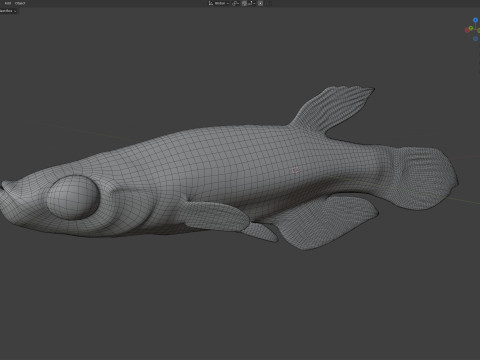This screenshot has width=480, height=360.
Task: Open the pivot point selector
Action: click(x=236, y=3)
